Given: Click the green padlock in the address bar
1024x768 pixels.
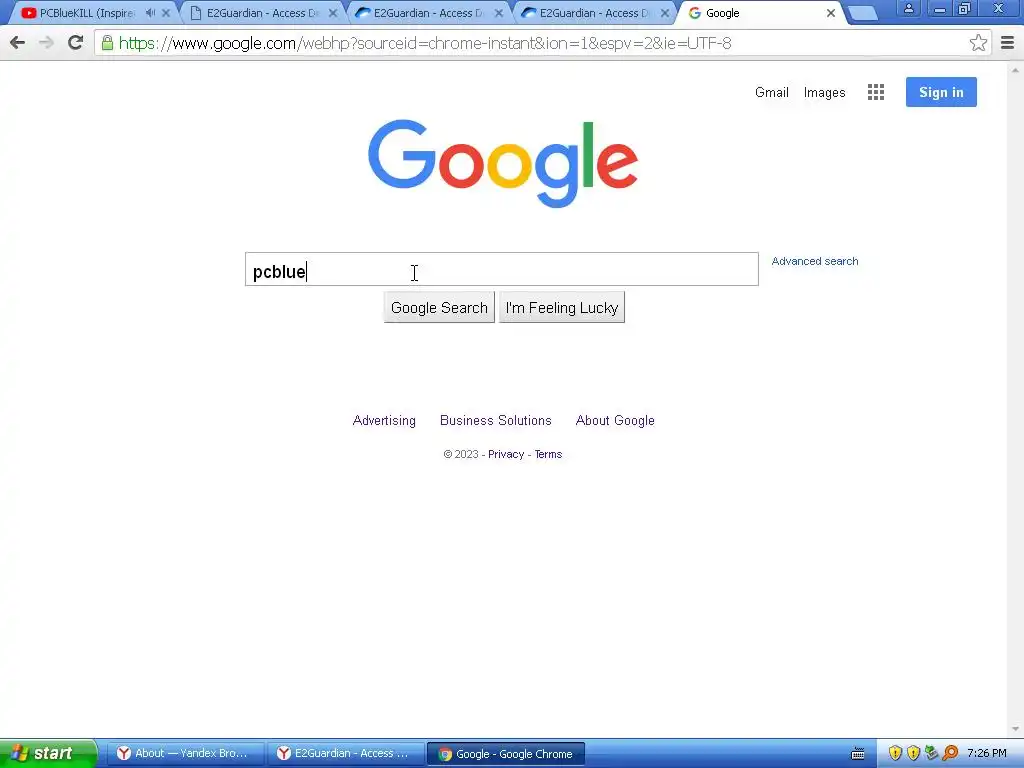Looking at the screenshot, I should (107, 43).
